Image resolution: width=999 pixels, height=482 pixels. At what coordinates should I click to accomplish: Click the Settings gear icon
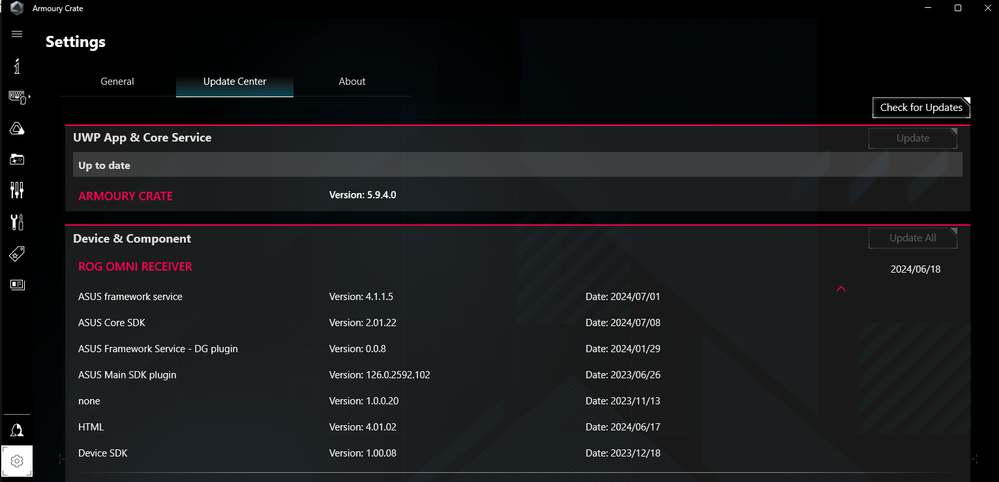click(17, 461)
